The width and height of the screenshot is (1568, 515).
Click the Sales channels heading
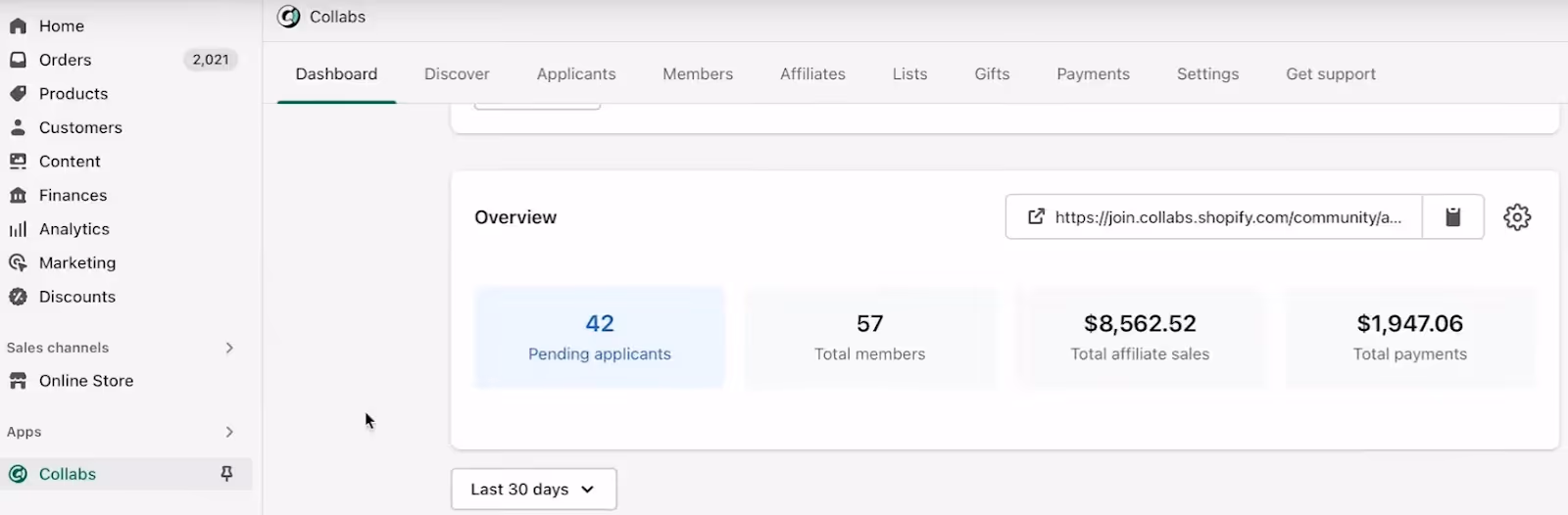tap(58, 348)
